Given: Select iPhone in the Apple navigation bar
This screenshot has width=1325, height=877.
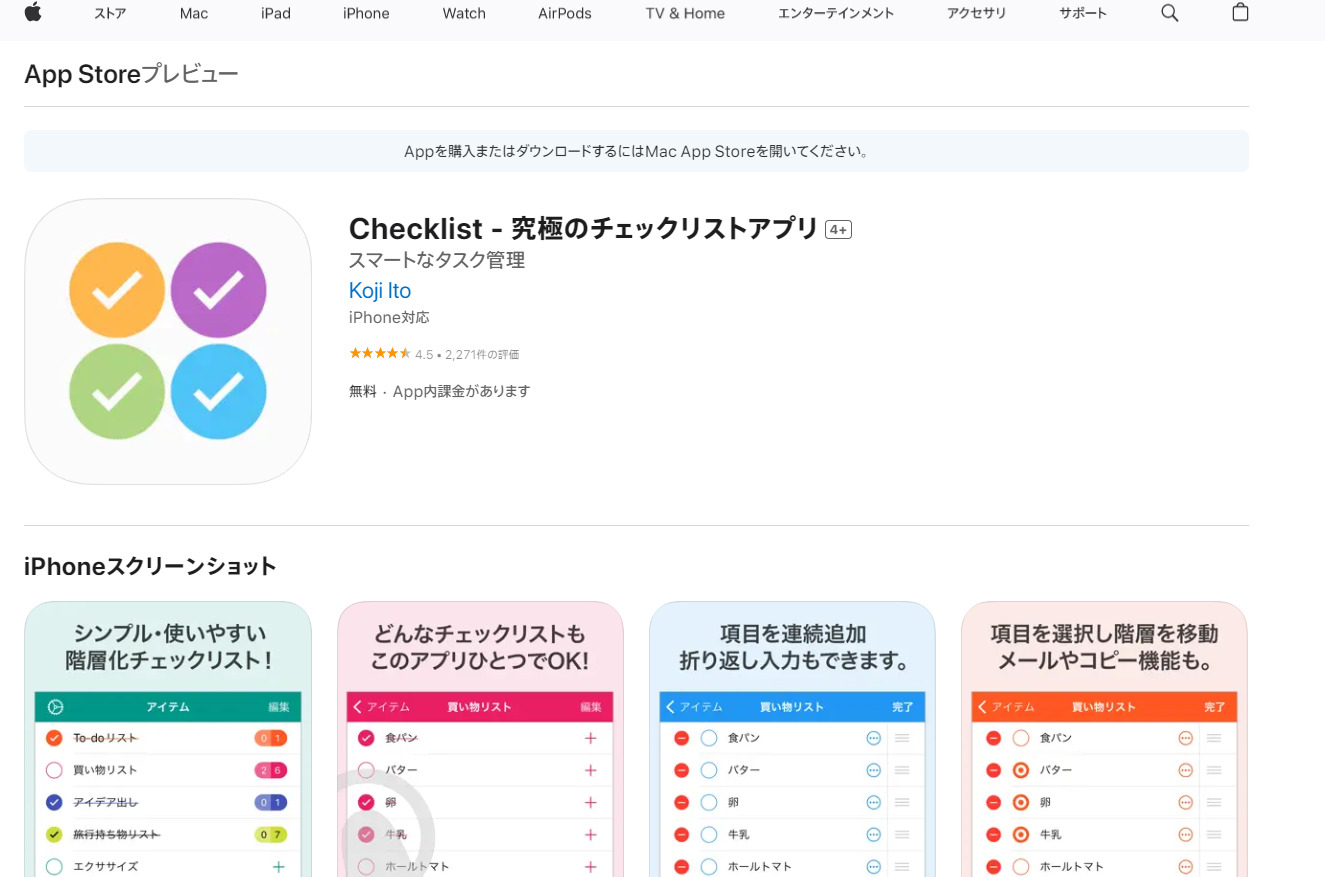Looking at the screenshot, I should point(365,13).
